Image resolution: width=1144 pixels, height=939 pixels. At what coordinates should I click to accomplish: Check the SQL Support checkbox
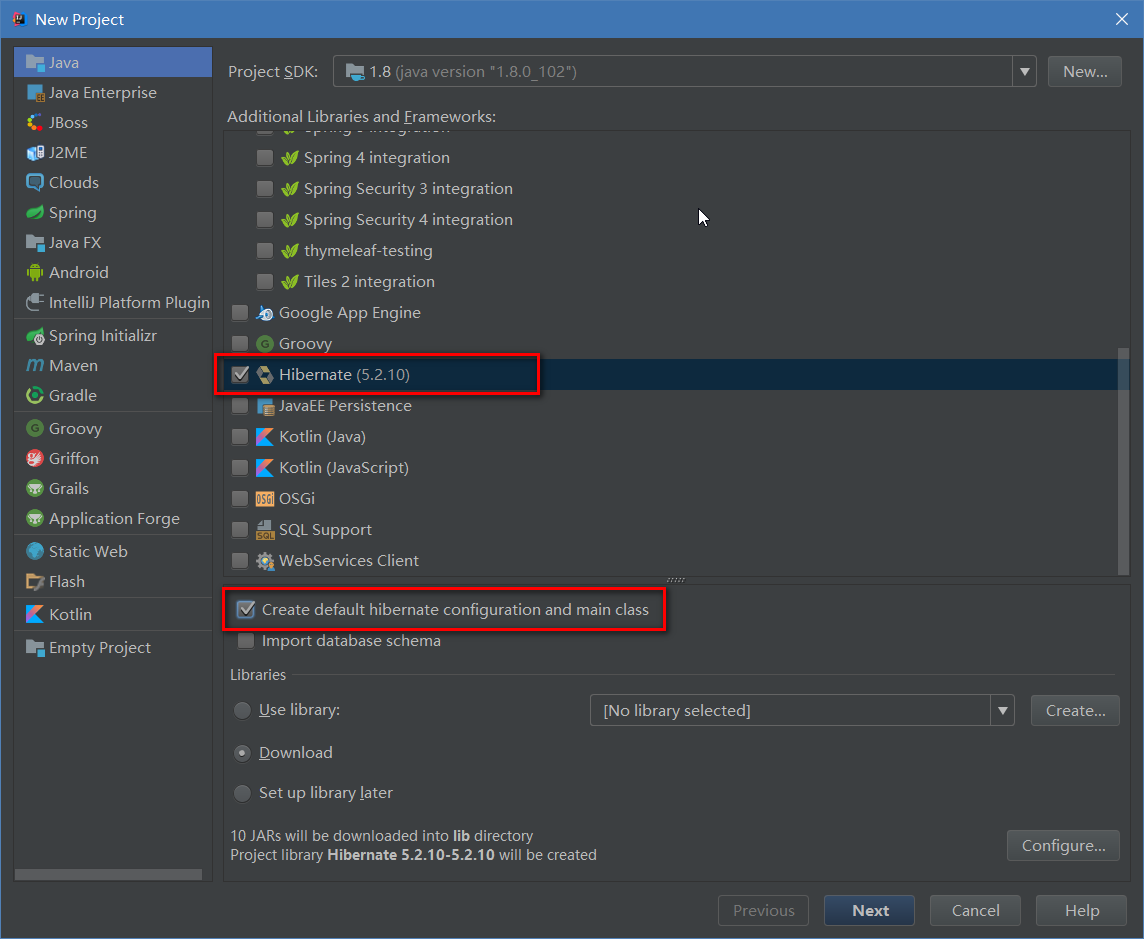tap(239, 529)
